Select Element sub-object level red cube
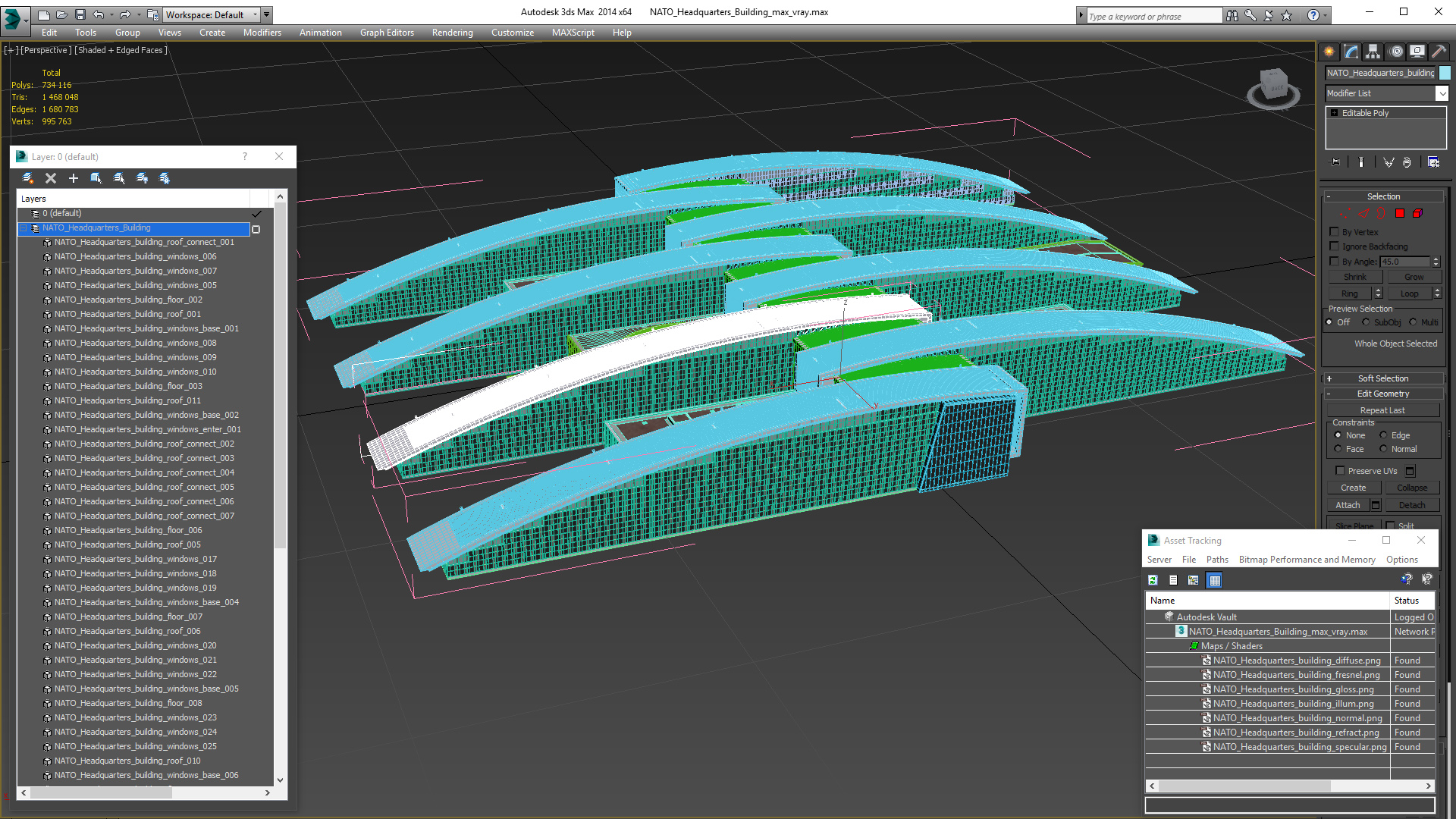1456x819 pixels. [x=1417, y=214]
